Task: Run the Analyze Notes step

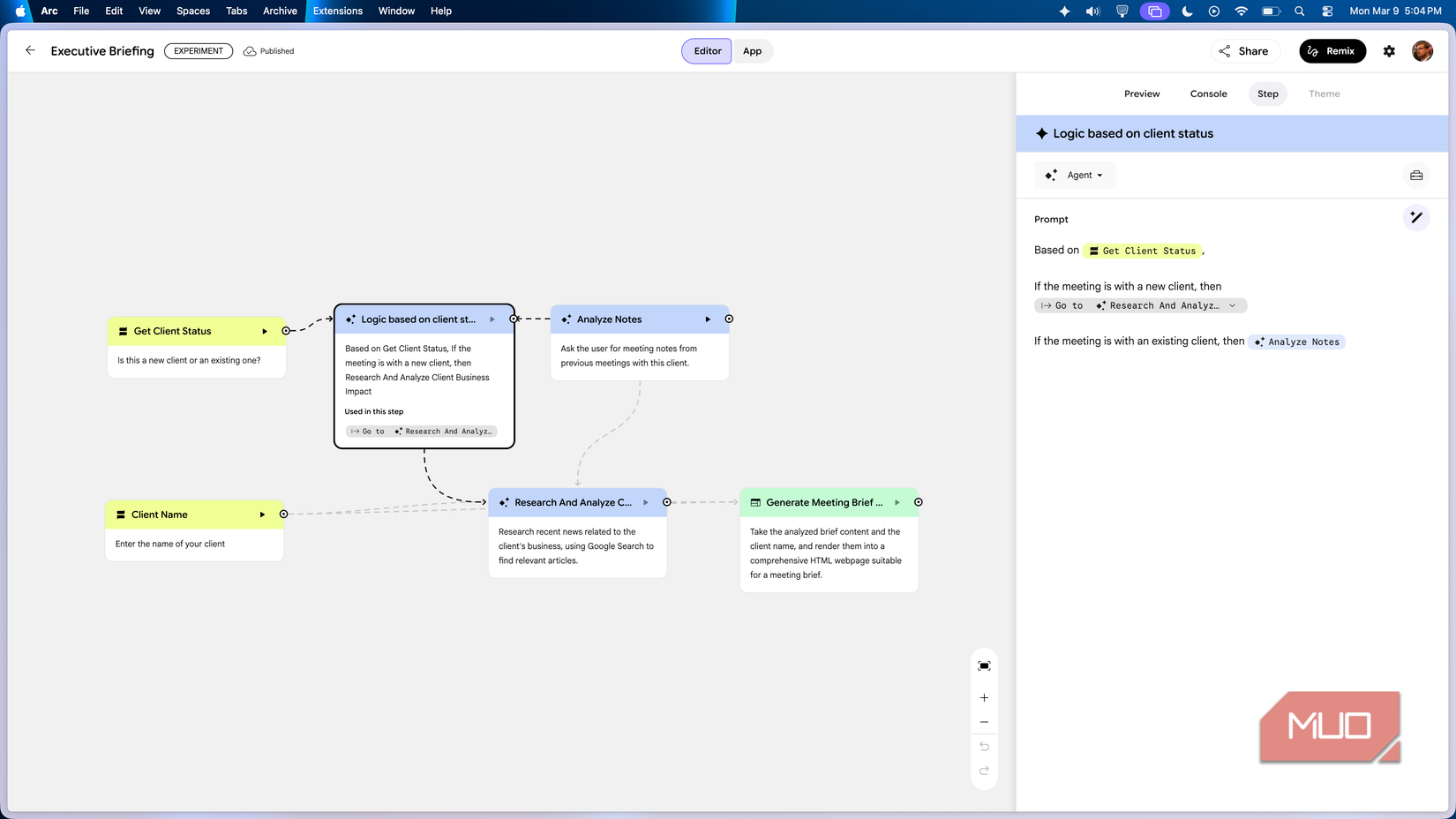Action: click(707, 319)
